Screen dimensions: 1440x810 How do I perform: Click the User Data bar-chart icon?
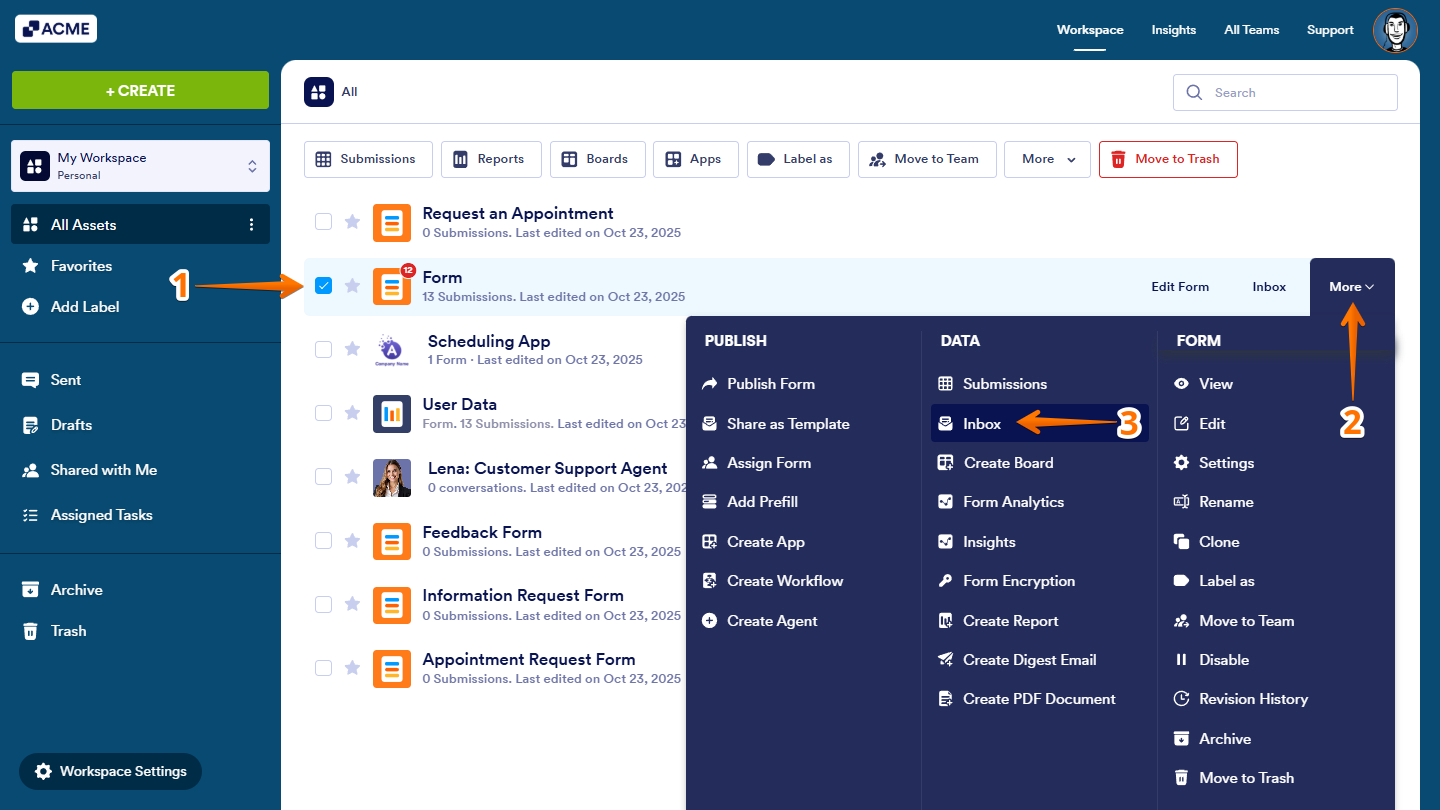pos(391,413)
